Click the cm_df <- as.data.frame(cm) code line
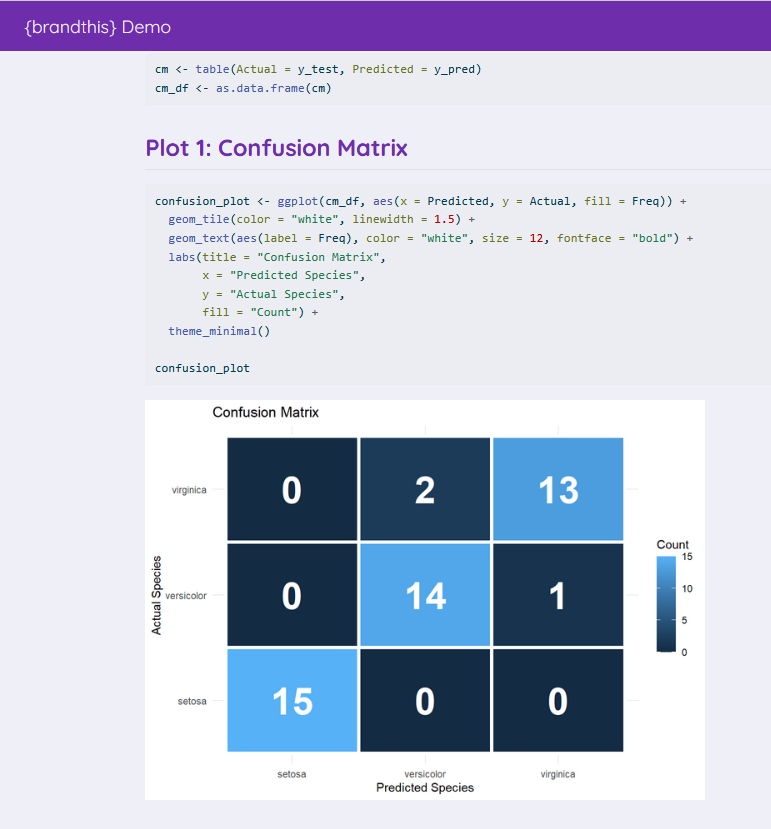 (243, 88)
